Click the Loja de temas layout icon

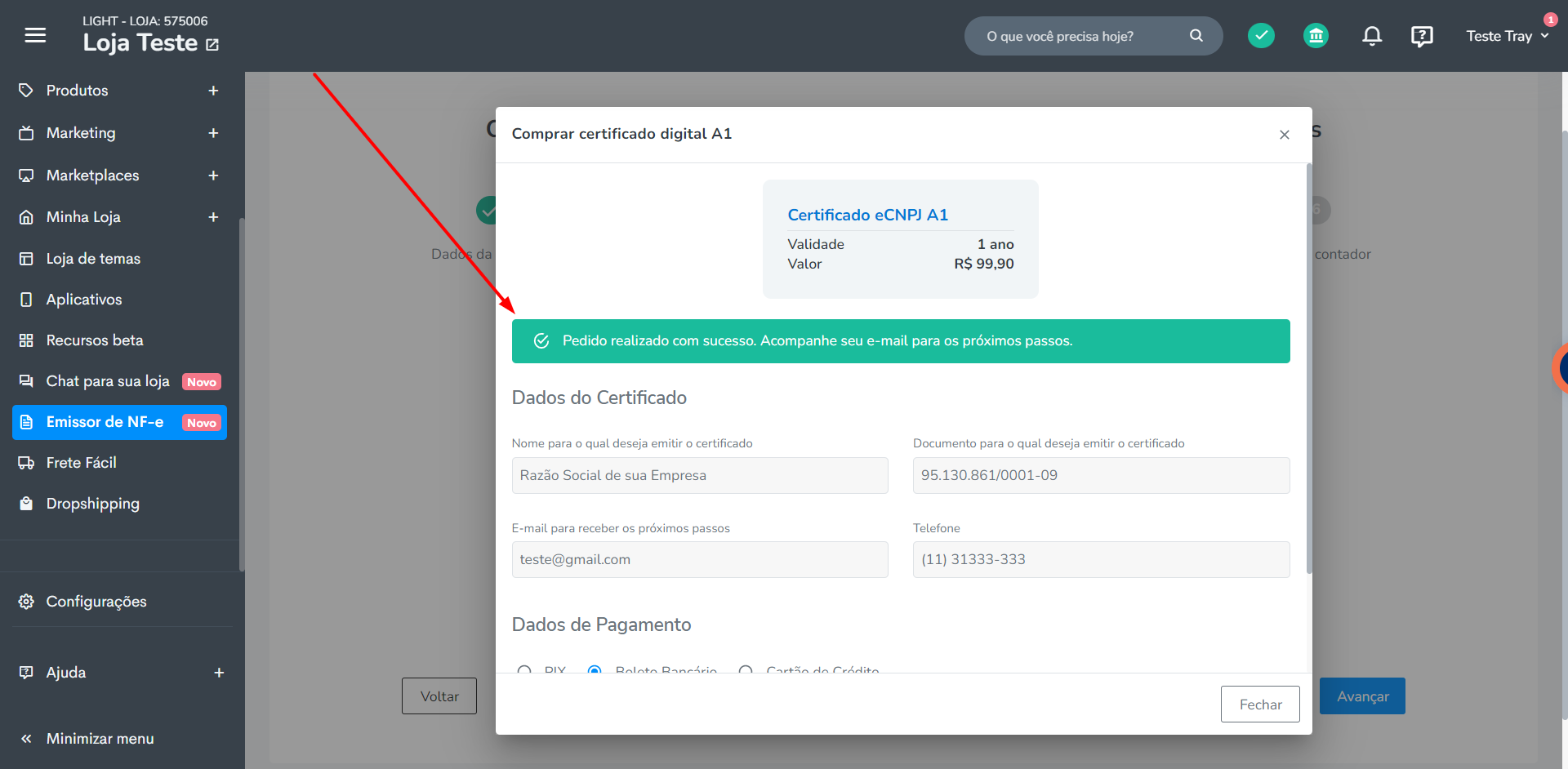tap(26, 259)
